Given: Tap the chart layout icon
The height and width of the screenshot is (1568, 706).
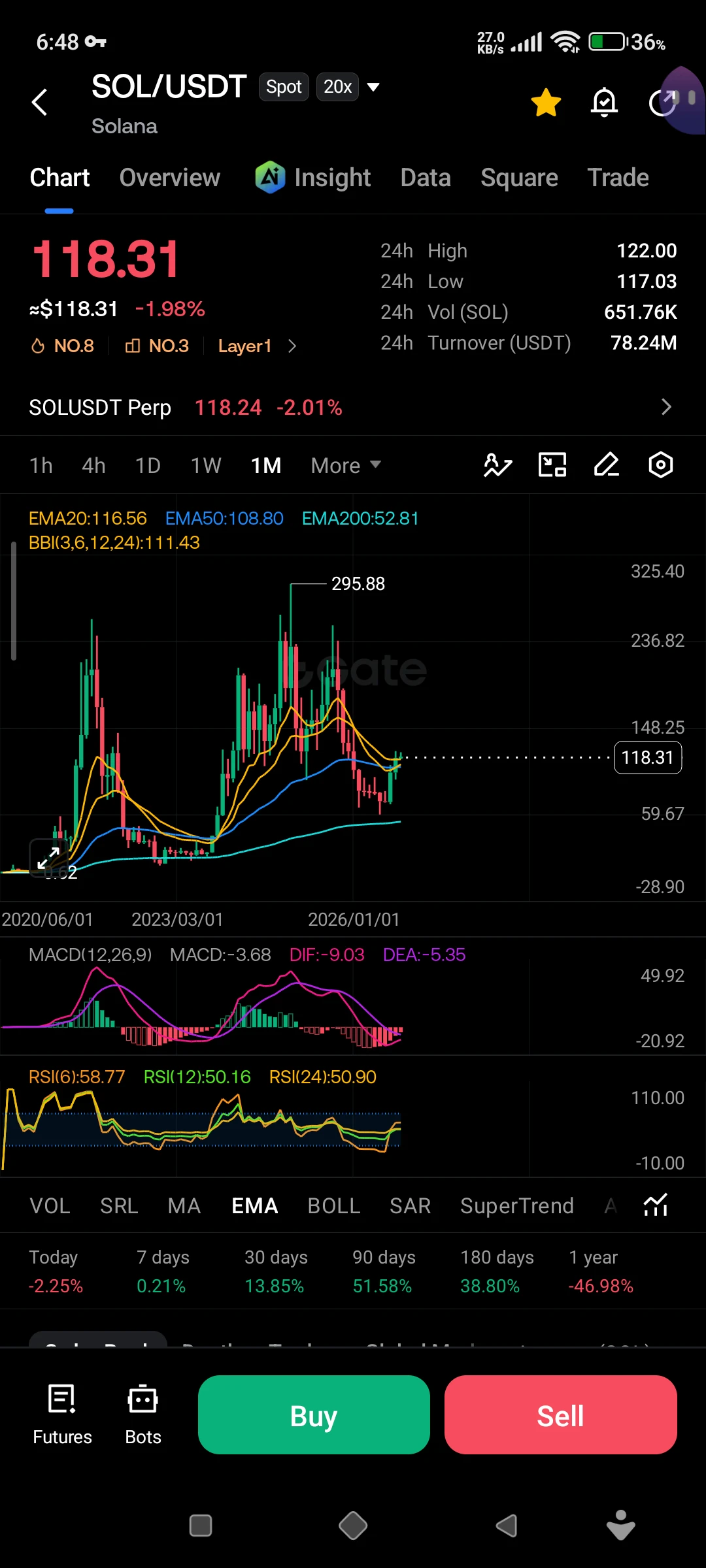Looking at the screenshot, I should tap(552, 465).
